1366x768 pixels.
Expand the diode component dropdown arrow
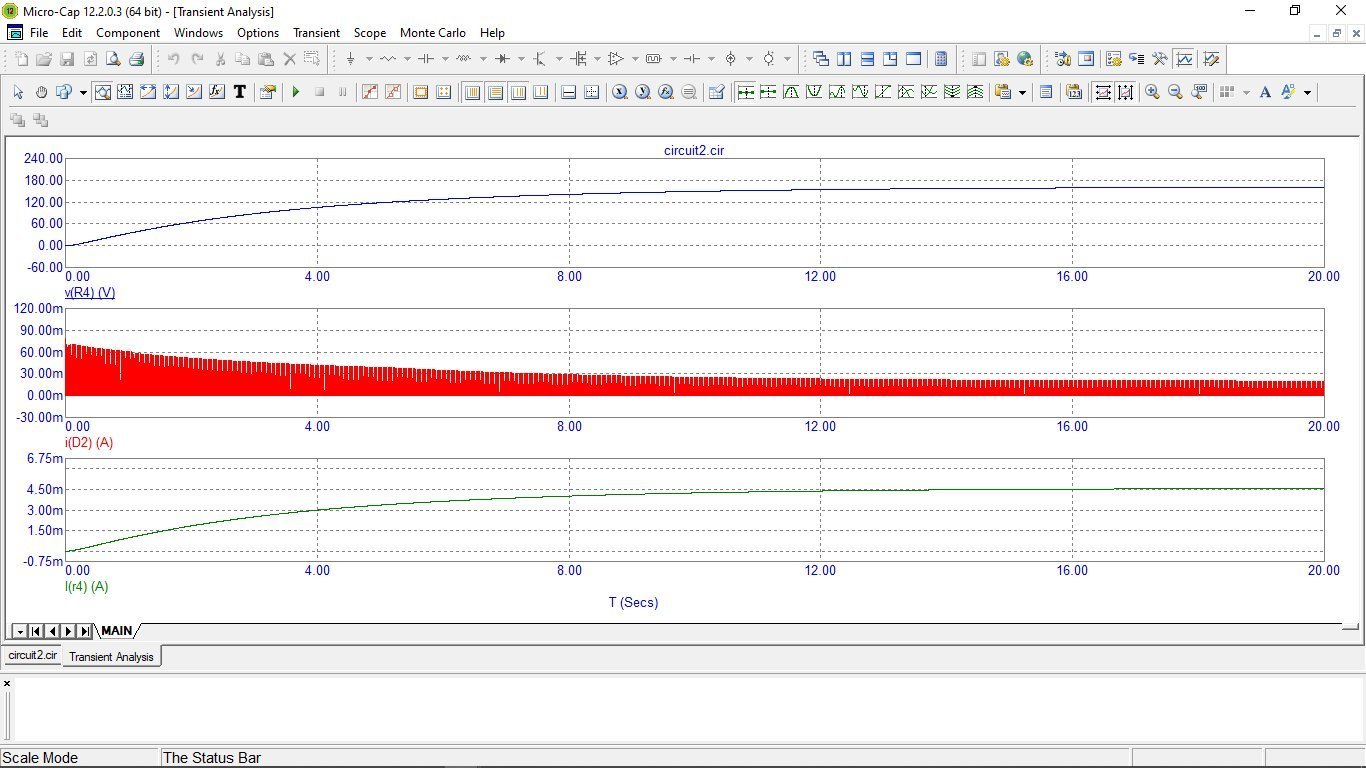point(521,59)
